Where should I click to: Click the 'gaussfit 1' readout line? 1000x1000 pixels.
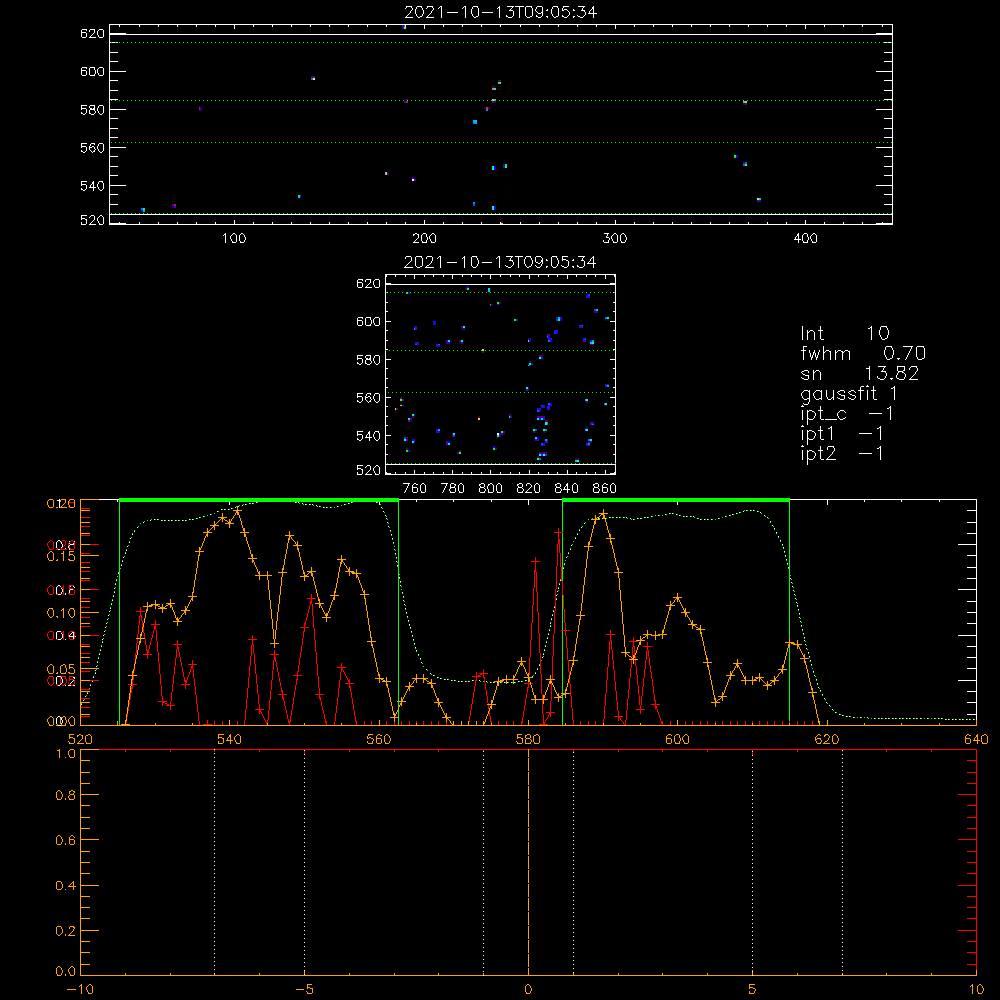[x=849, y=393]
